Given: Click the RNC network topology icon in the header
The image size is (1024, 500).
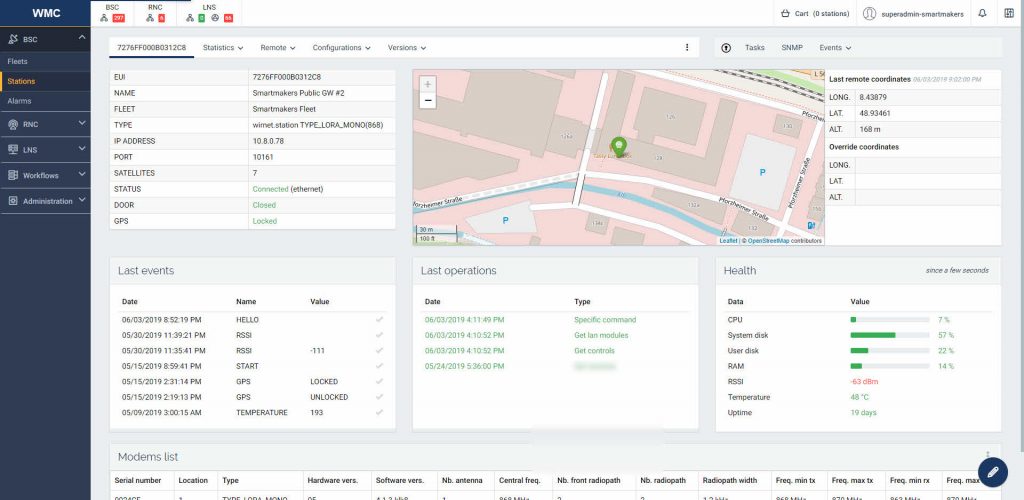Looking at the screenshot, I should (x=150, y=18).
